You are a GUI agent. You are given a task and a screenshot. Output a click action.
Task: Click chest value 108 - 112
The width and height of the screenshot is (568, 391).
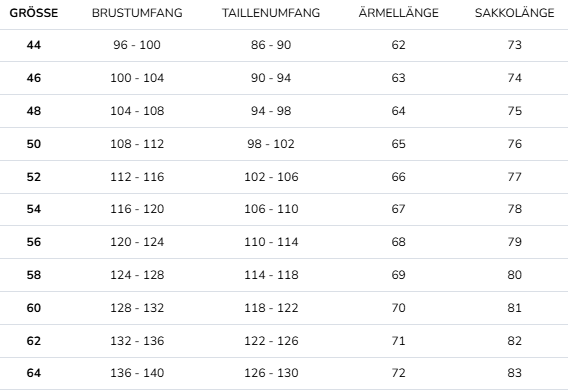(x=137, y=144)
